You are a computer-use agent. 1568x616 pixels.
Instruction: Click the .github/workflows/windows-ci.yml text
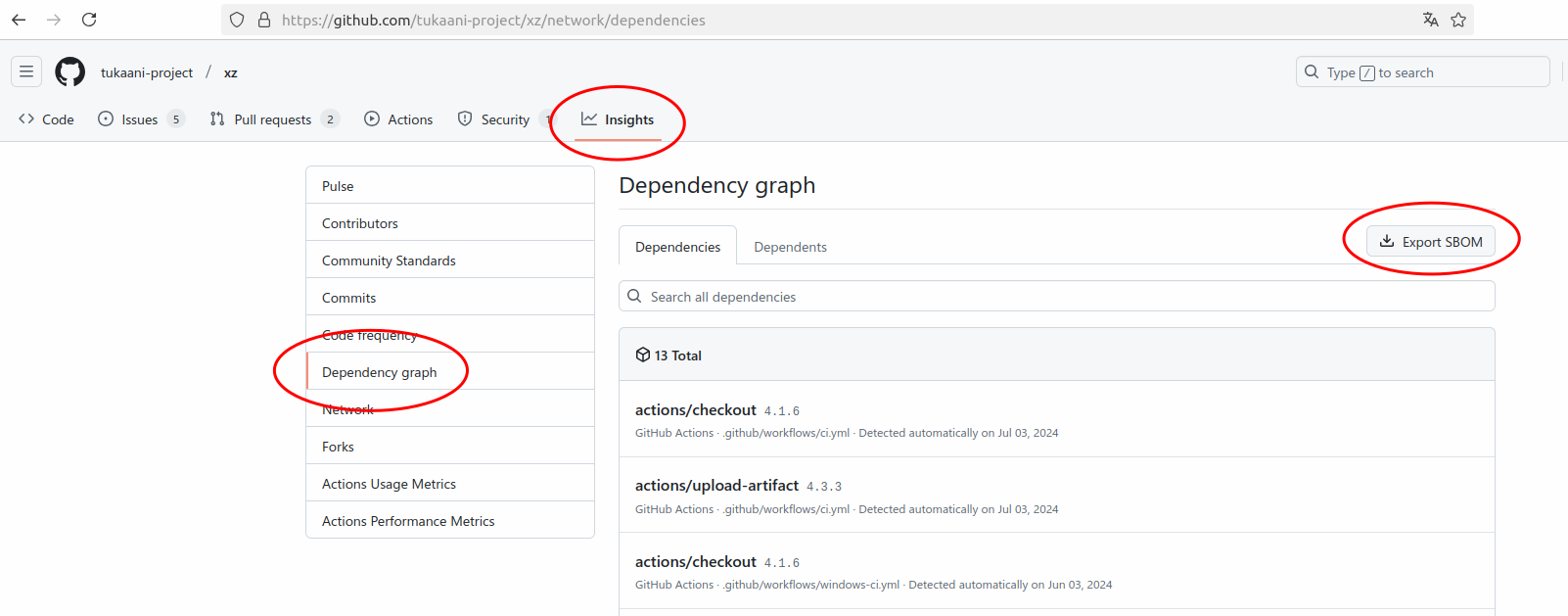coord(811,585)
